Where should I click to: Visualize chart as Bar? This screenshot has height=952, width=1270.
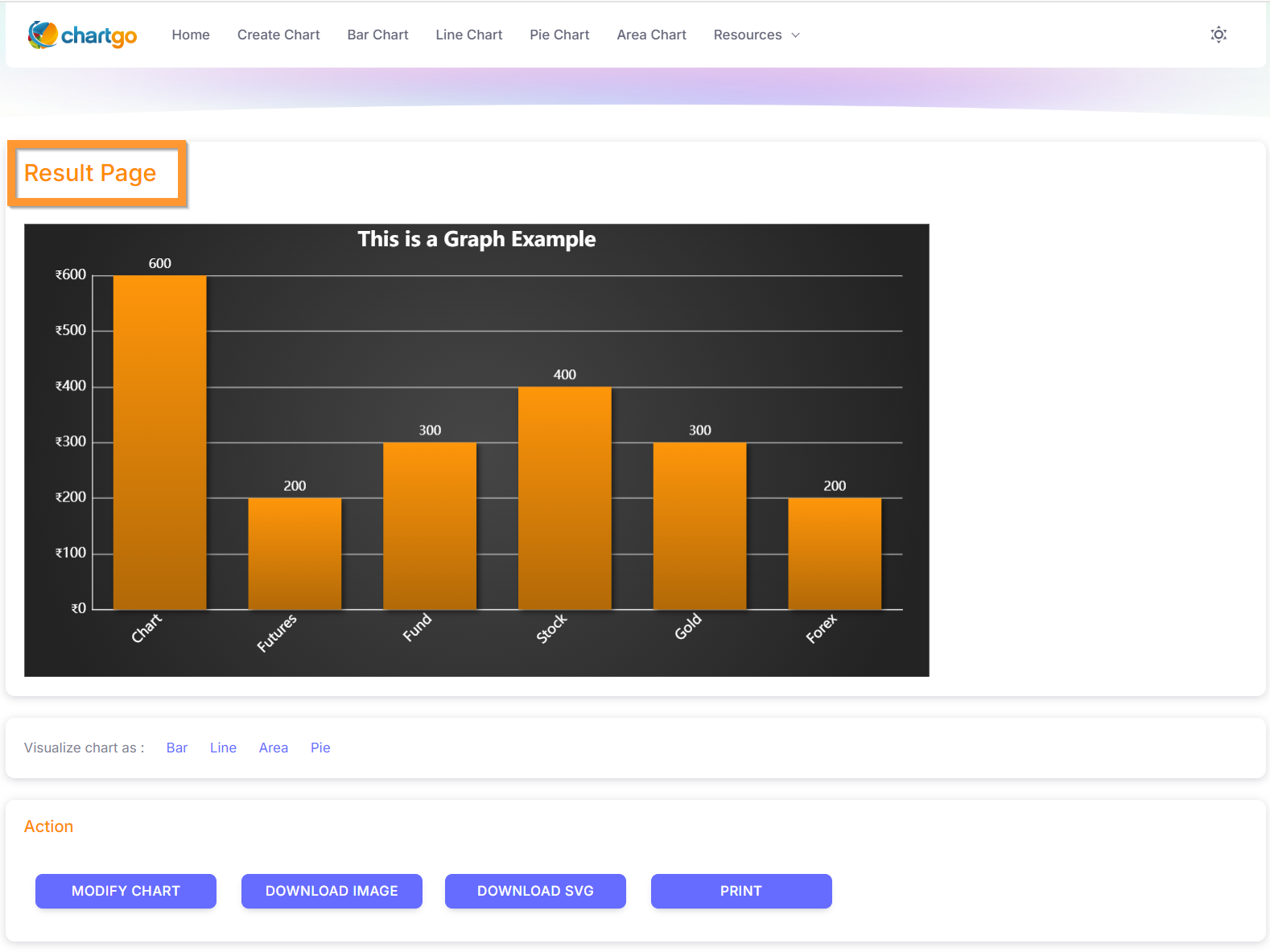point(177,748)
